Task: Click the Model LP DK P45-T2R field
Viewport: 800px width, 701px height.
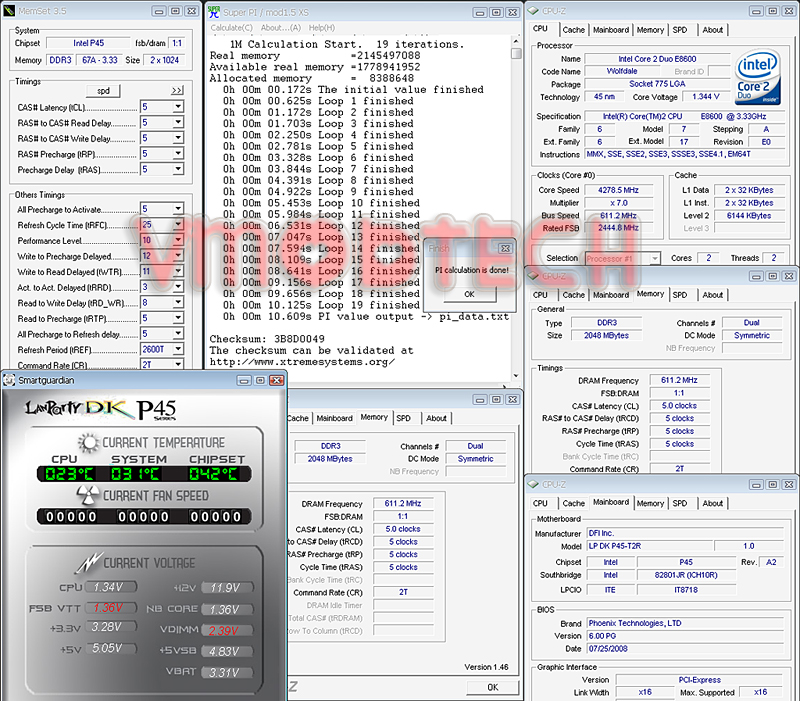Action: (x=649, y=546)
